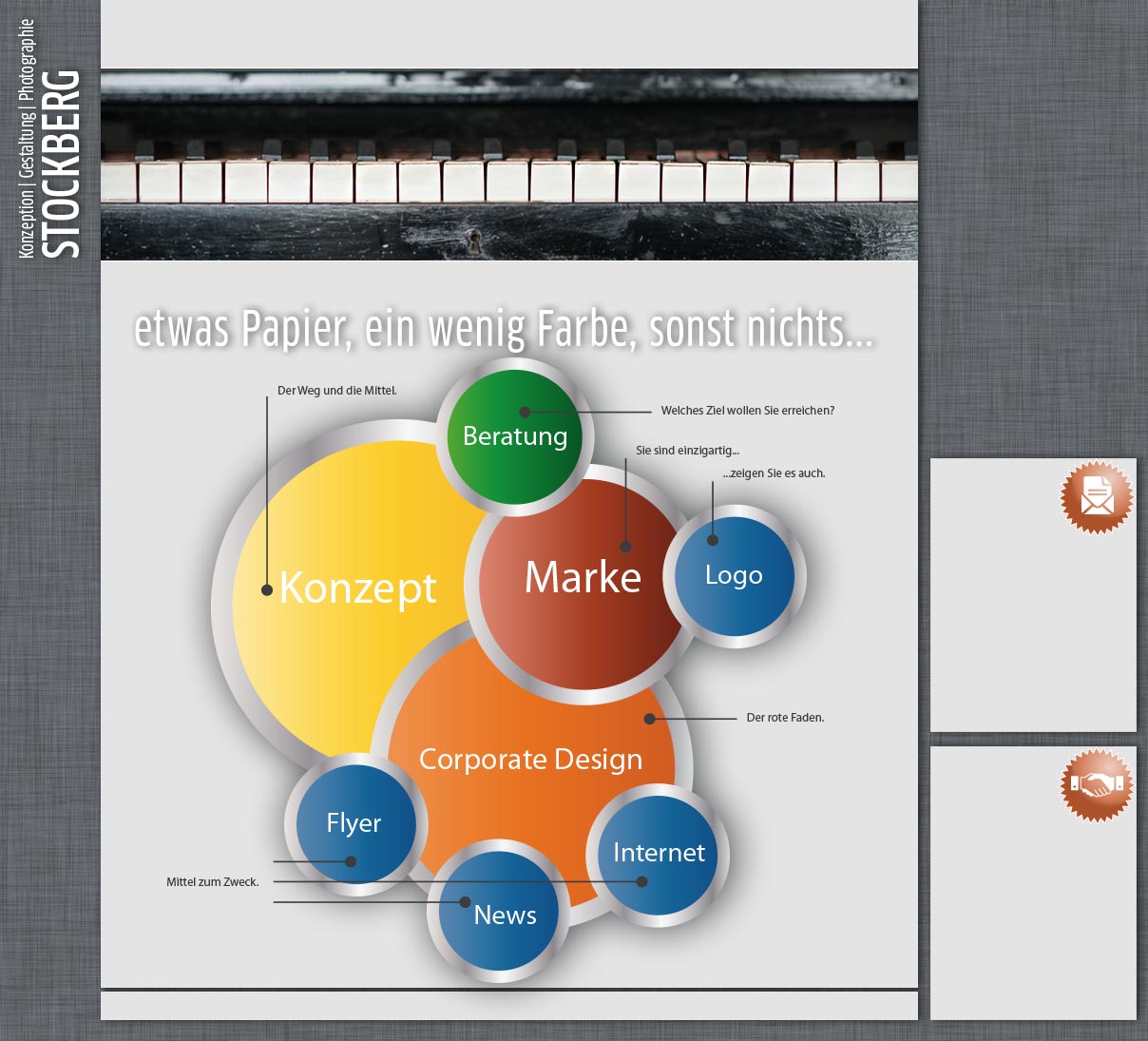1148x1041 pixels.
Task: Click 'Der Weg und die Mittel.' caption
Action: [336, 391]
